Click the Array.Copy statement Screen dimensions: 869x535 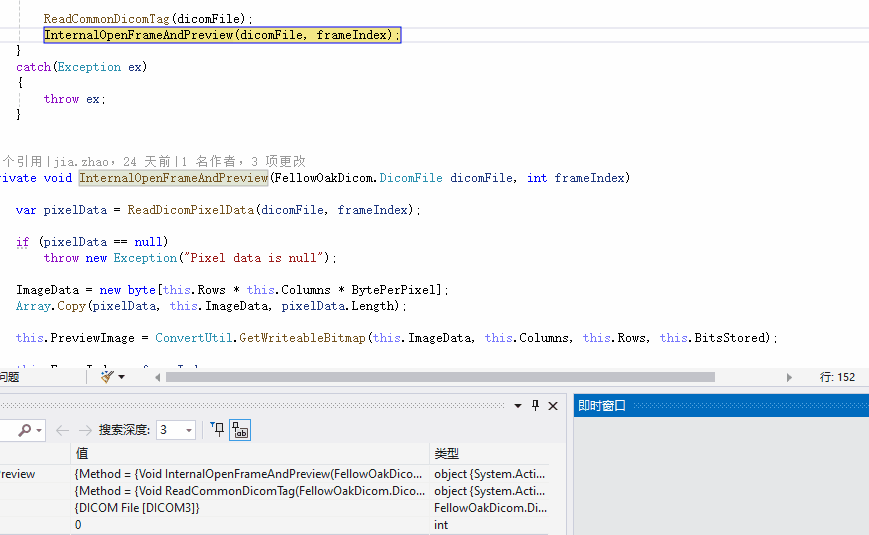[x=211, y=306]
